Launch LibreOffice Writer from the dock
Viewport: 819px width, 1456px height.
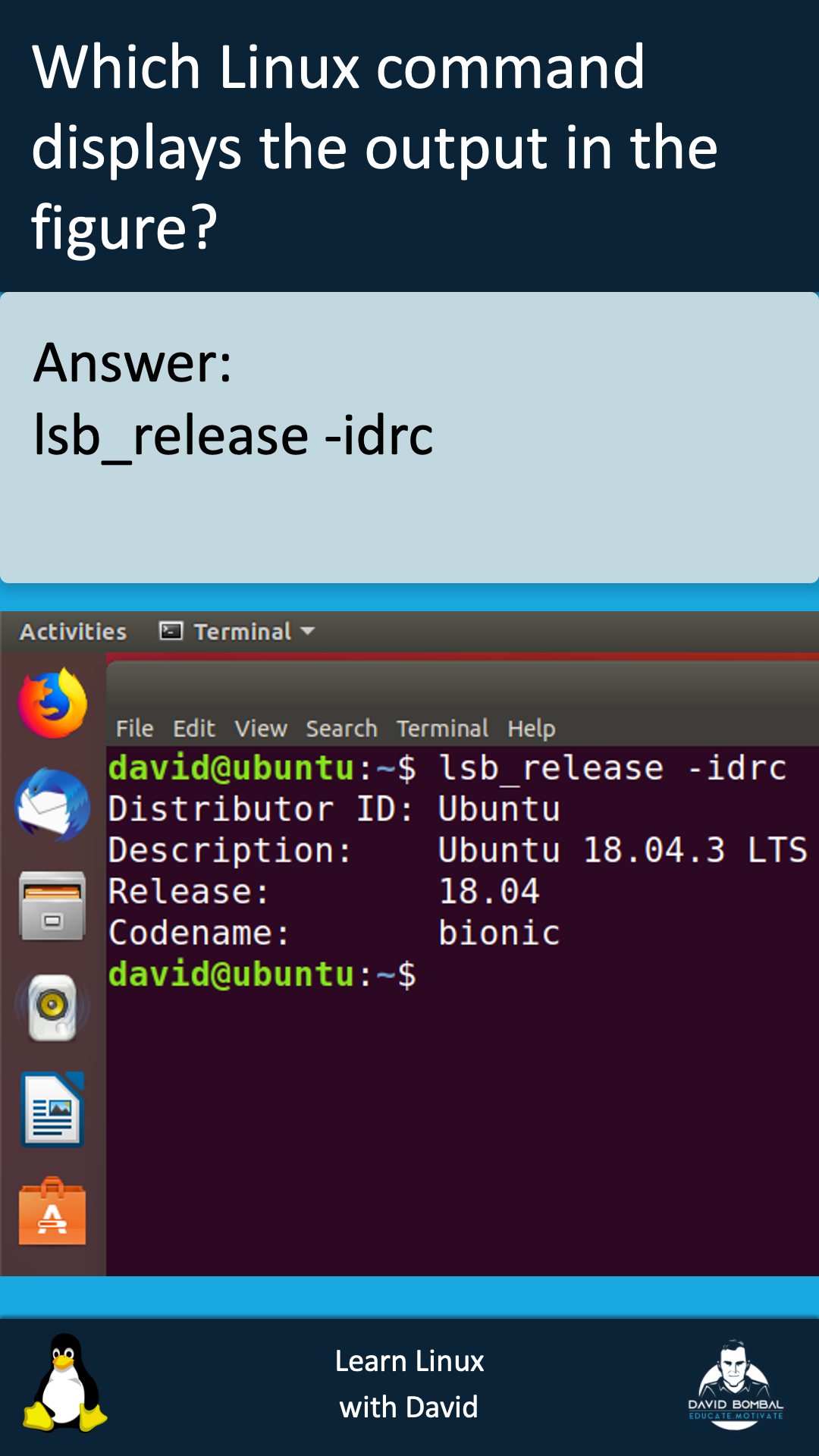pos(52,1109)
